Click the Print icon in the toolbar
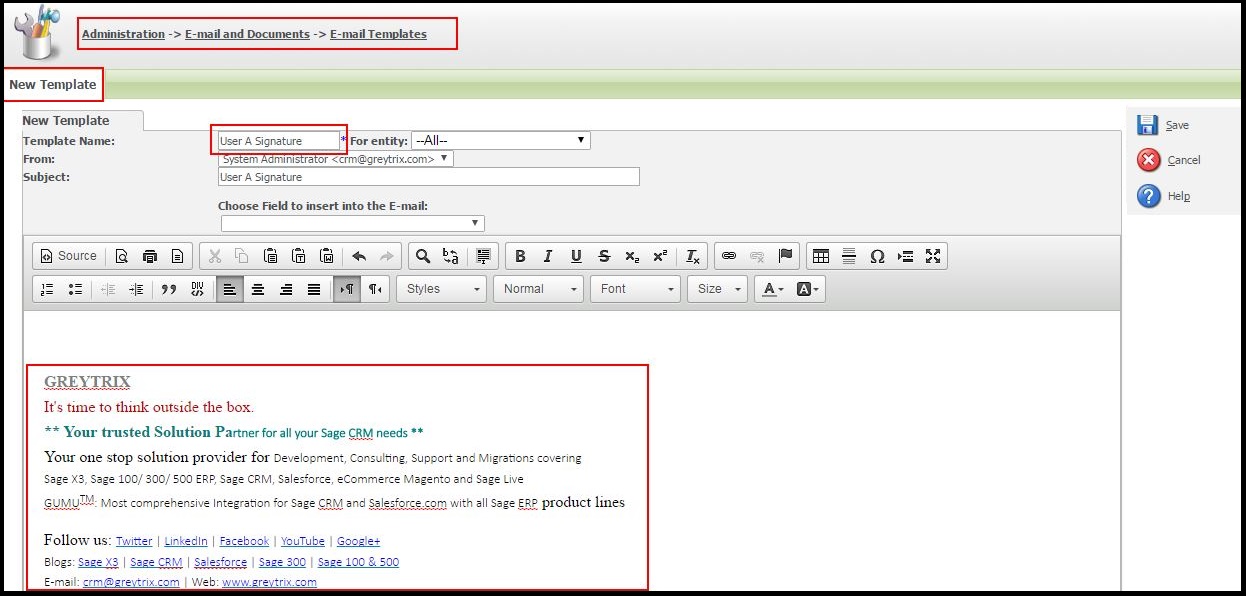 point(149,256)
